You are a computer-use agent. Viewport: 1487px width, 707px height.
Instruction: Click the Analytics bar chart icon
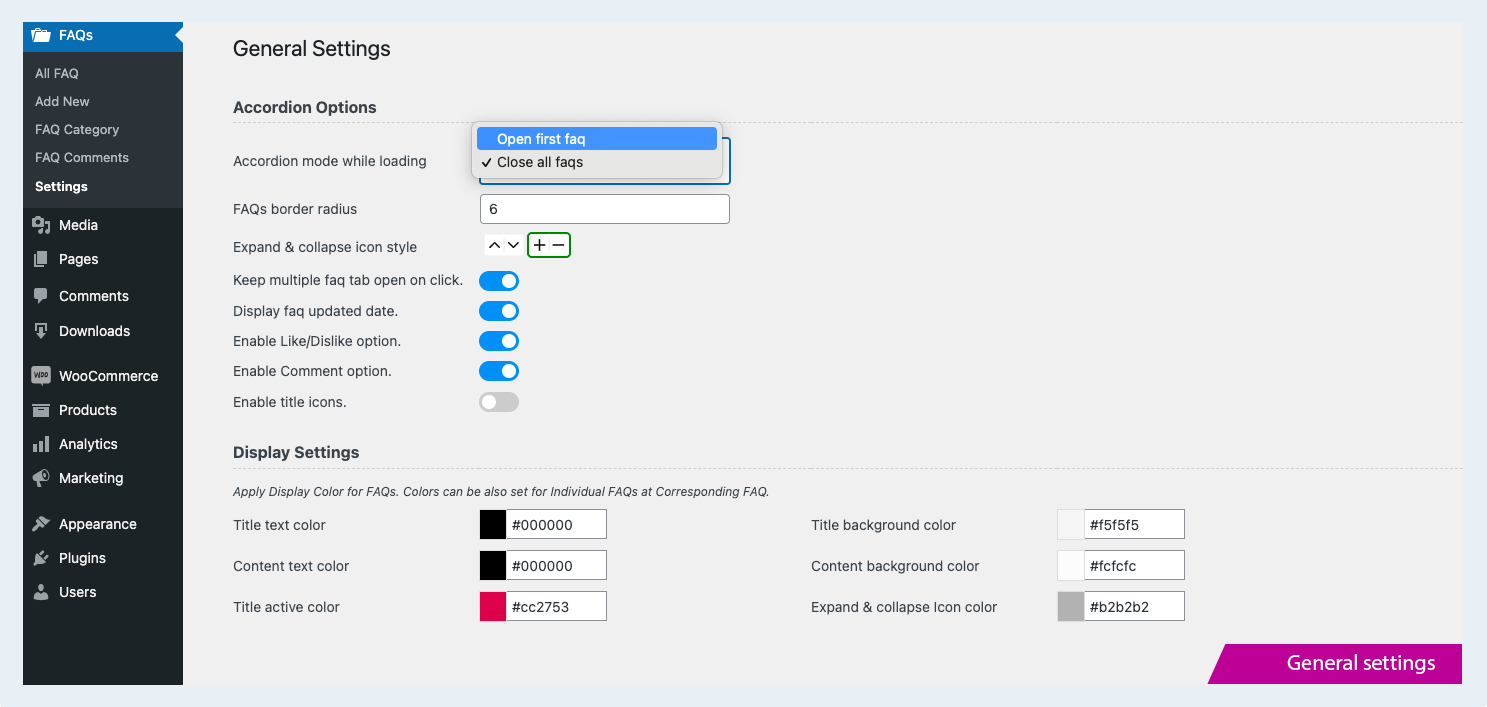click(x=41, y=444)
